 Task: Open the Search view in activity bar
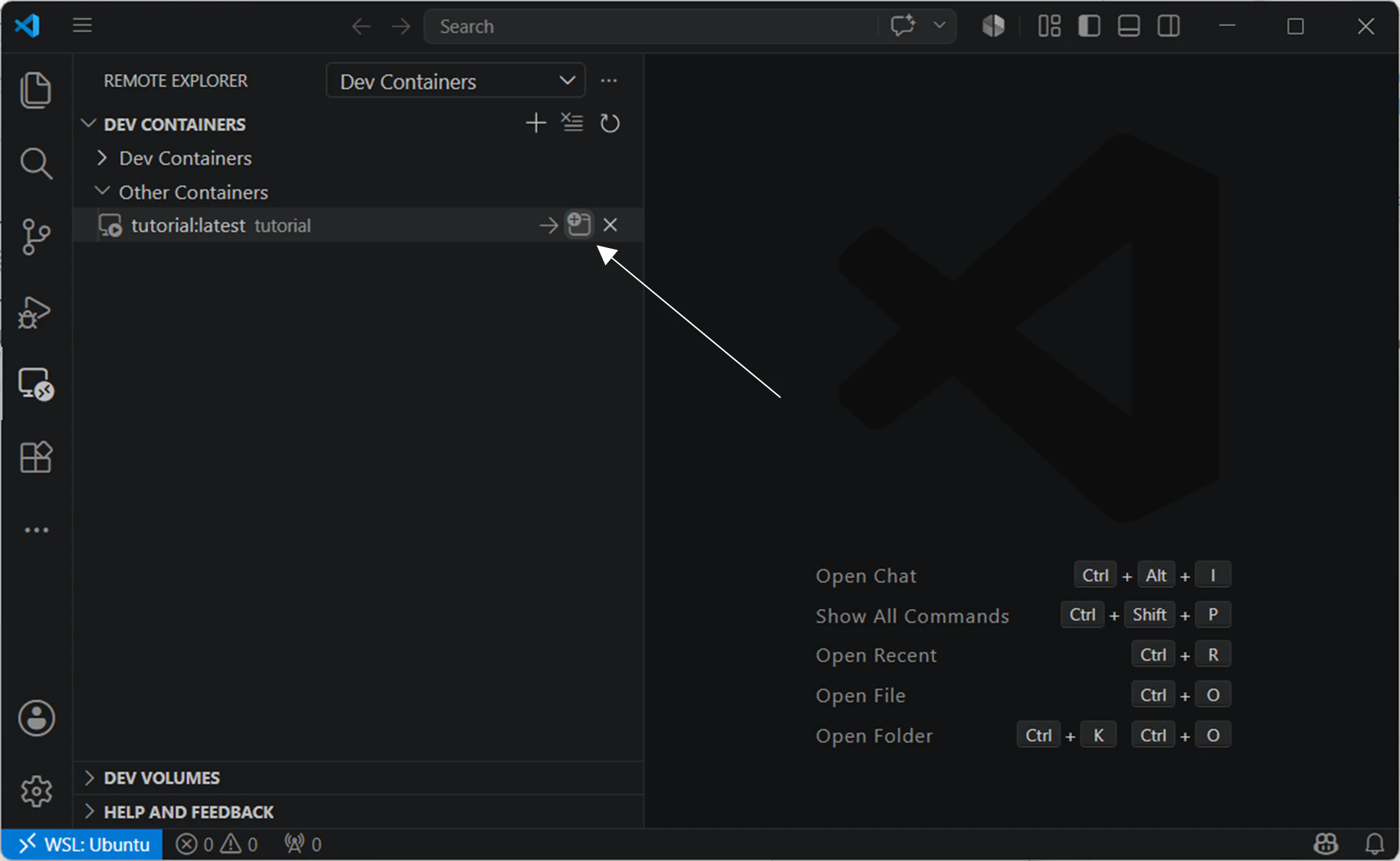click(36, 164)
